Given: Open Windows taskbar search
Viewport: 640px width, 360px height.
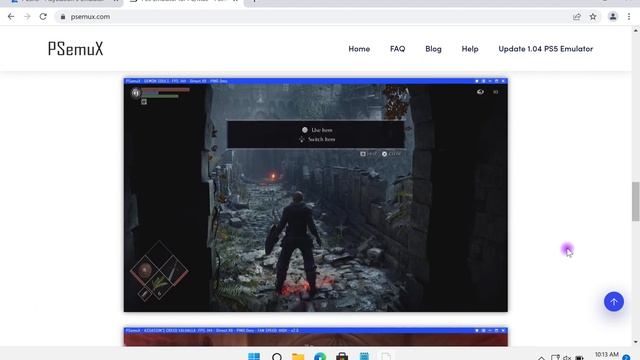Looking at the screenshot, I should (x=277, y=357).
